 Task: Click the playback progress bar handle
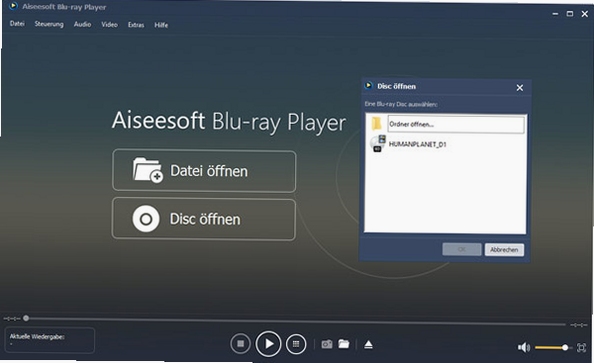pyautogui.click(x=26, y=318)
